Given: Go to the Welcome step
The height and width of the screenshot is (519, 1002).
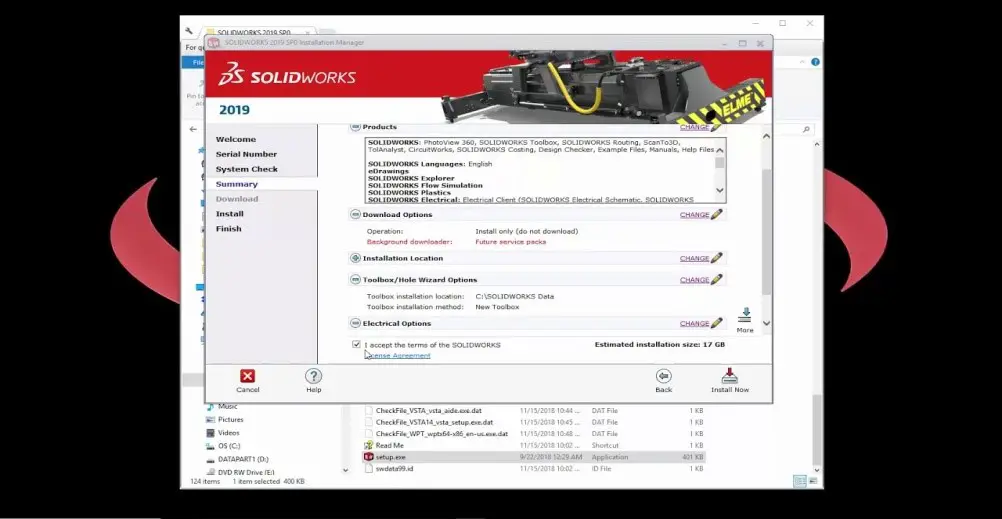Looking at the screenshot, I should click(x=236, y=139).
